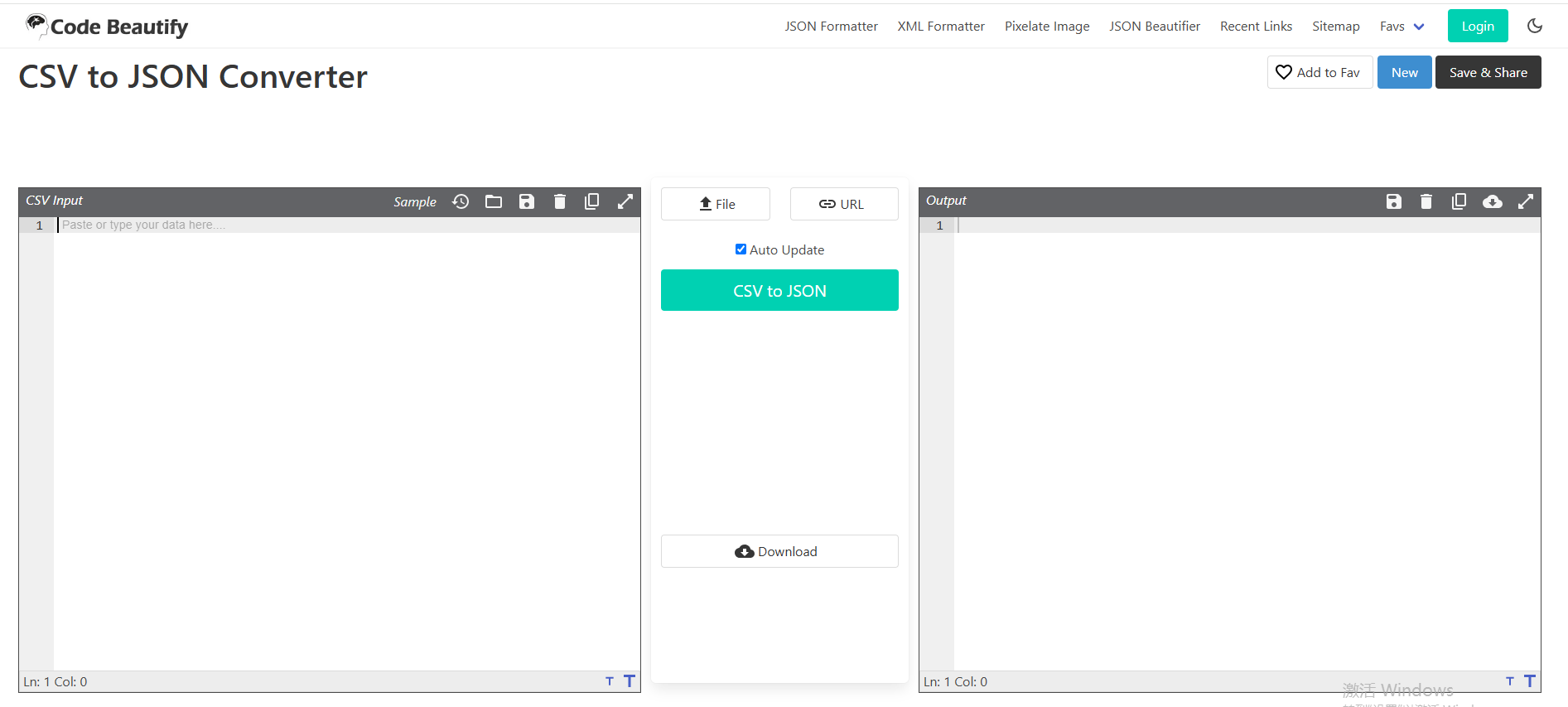Viewport: 1568px width, 707px height.
Task: Click into Output editor area
Action: click(1247, 443)
